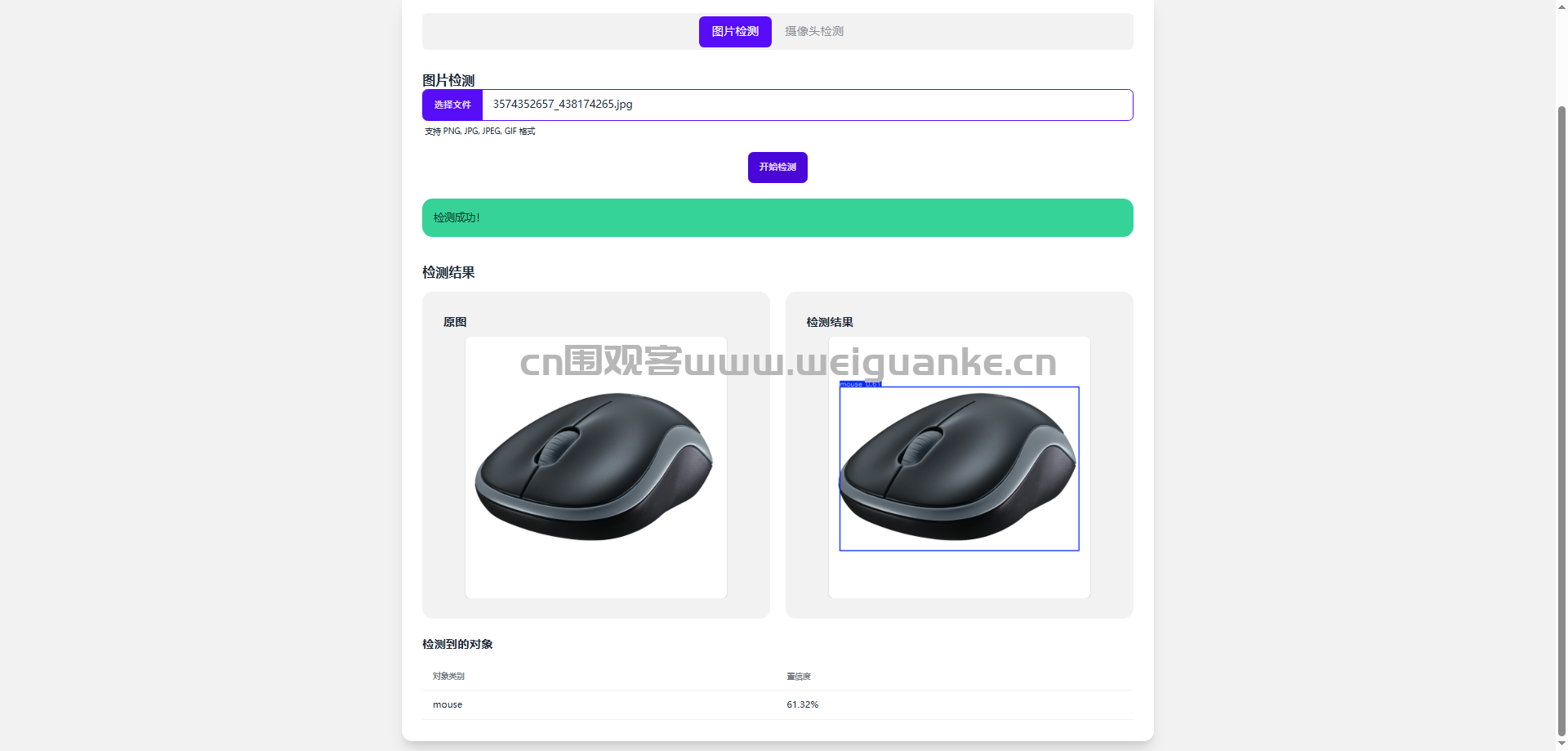Select the original mouse image under 原图
The image size is (1568, 751).
tap(596, 467)
